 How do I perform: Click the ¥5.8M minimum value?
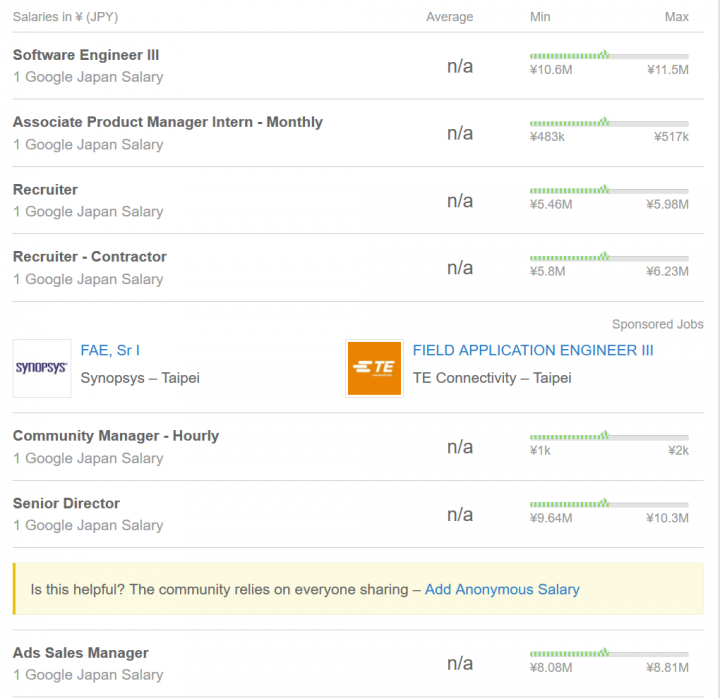click(x=547, y=271)
